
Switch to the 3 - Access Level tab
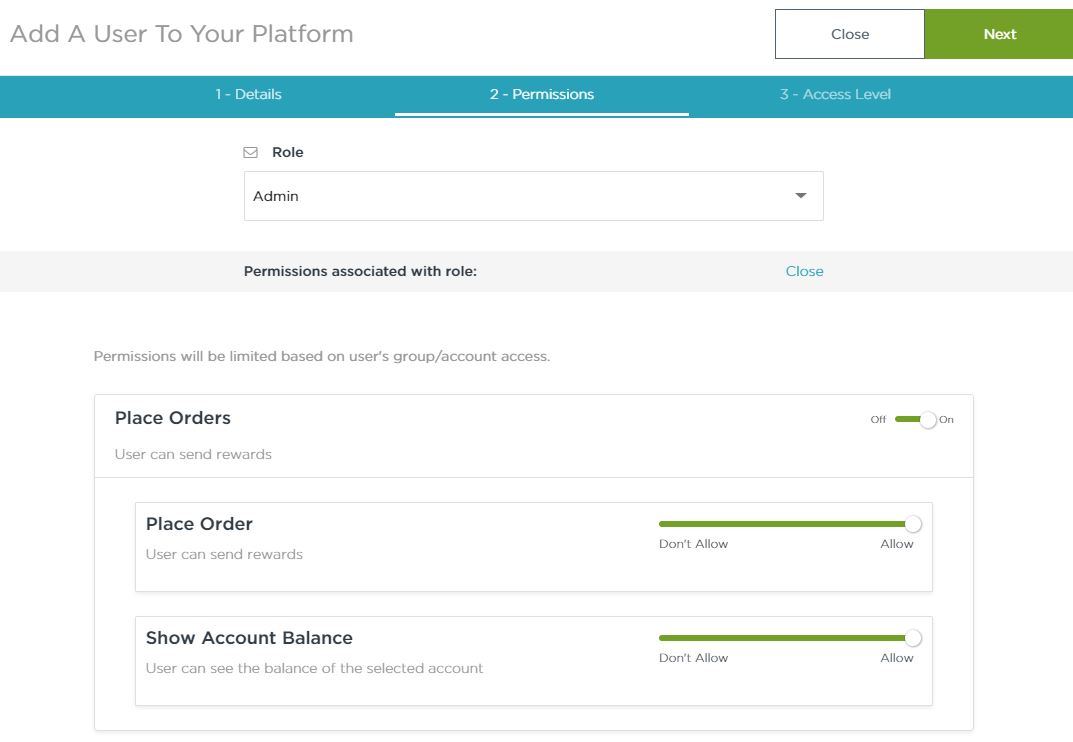(x=835, y=94)
